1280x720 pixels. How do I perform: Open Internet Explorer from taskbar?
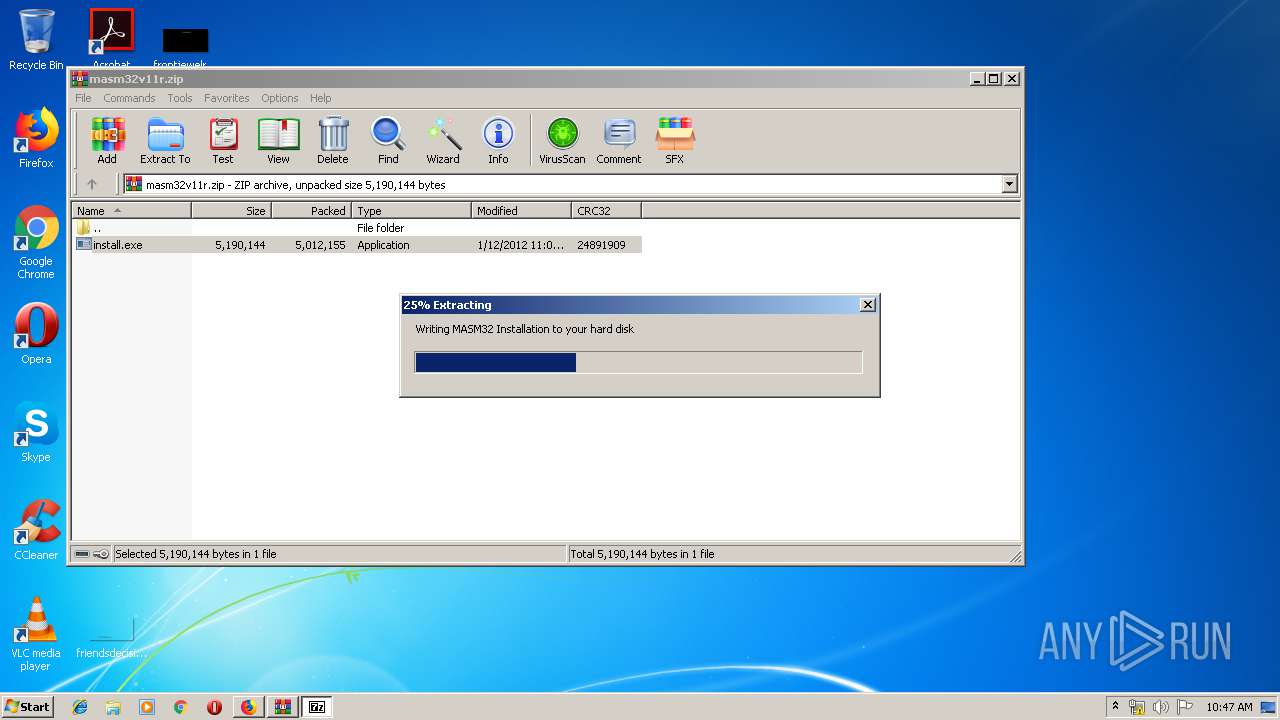click(x=80, y=707)
